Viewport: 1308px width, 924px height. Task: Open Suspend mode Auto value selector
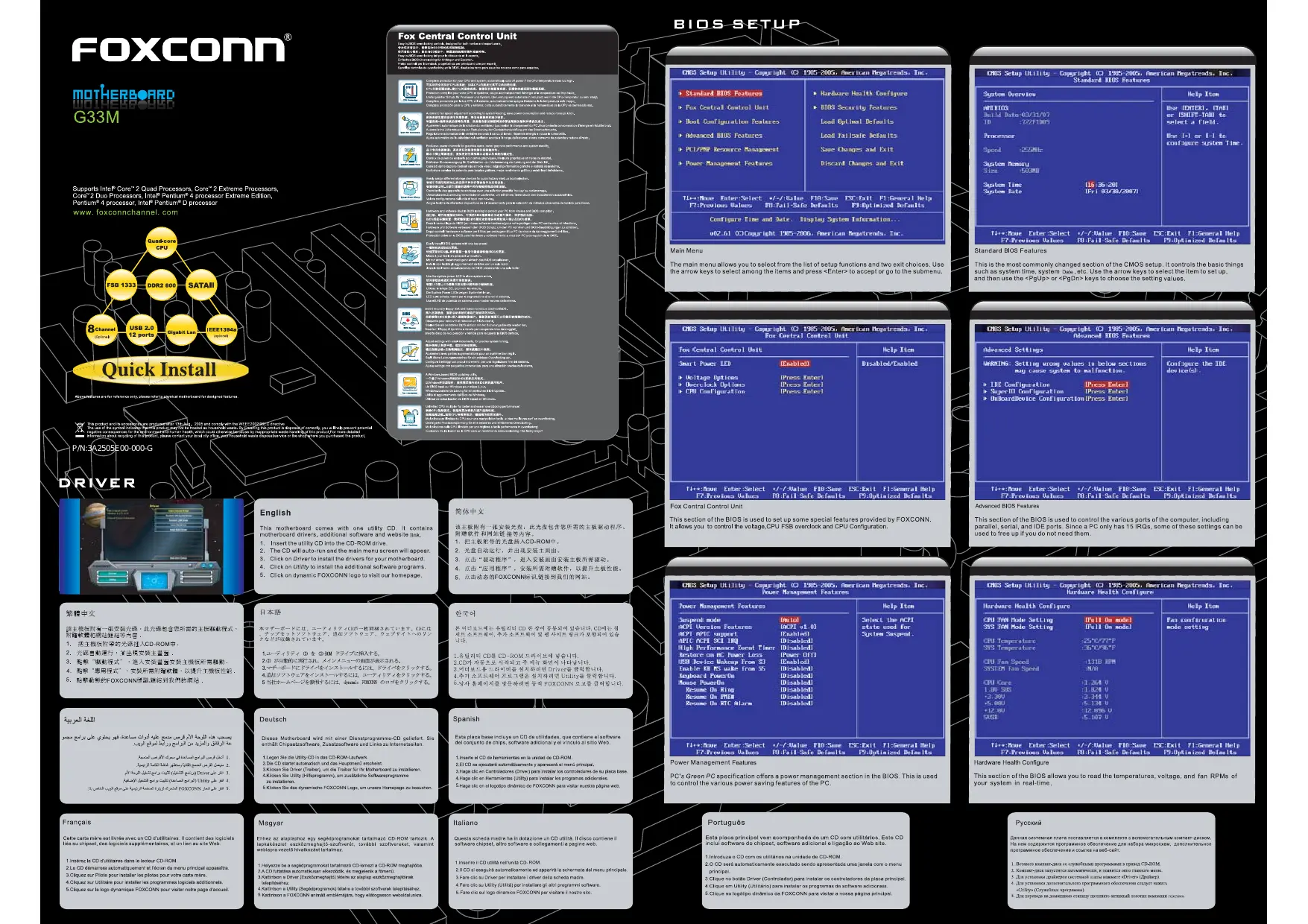[x=789, y=620]
